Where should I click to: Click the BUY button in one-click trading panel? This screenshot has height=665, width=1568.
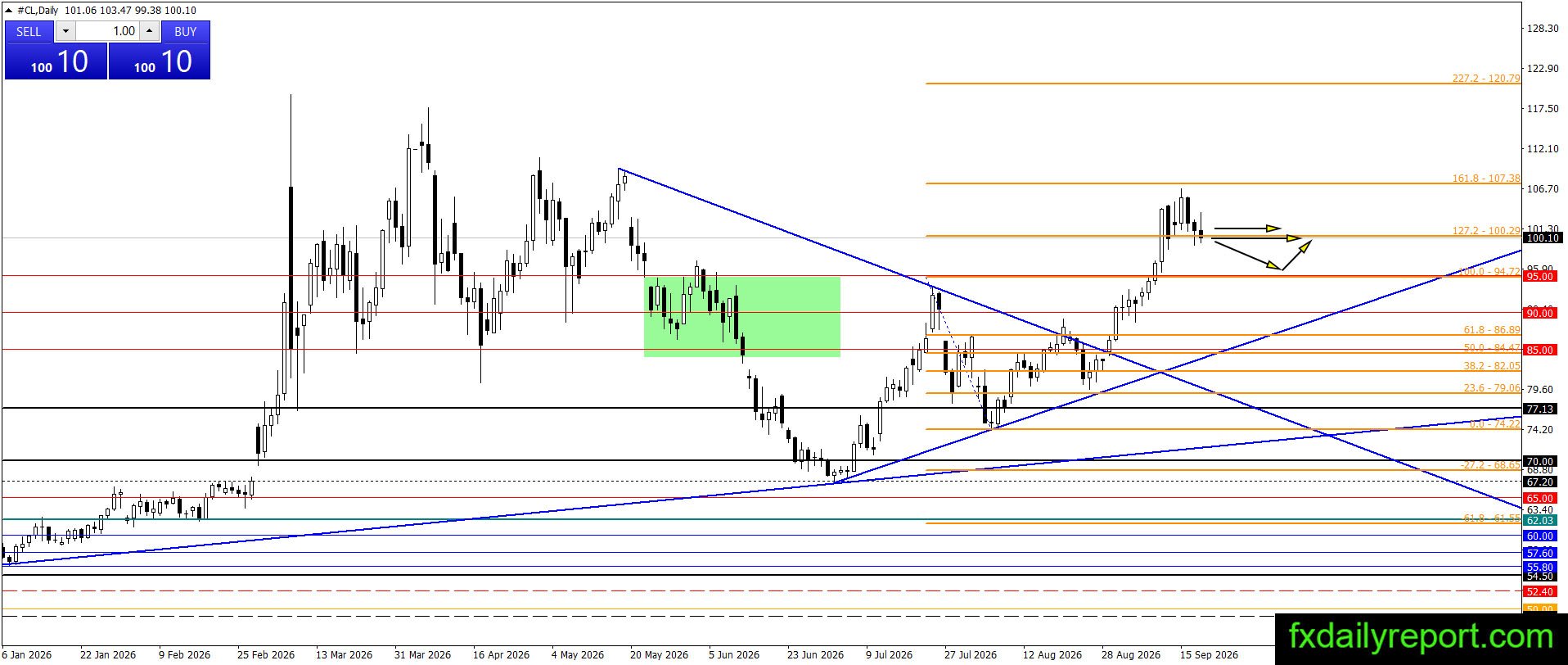186,31
